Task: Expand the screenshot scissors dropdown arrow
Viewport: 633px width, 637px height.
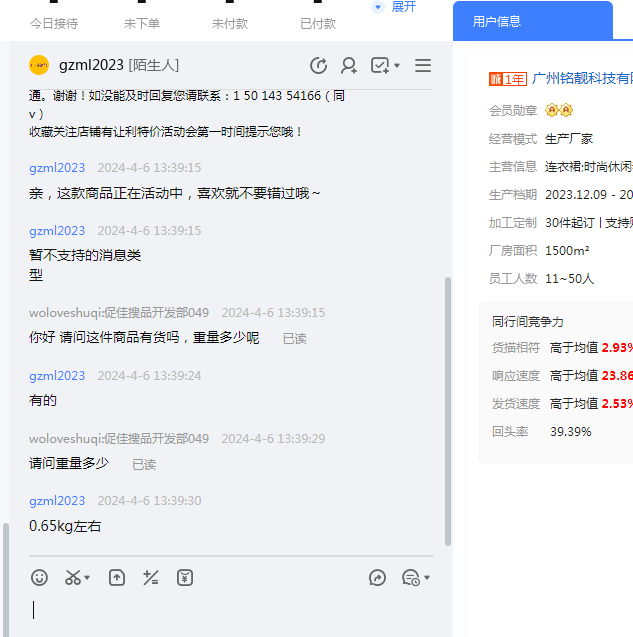Action: 87,578
